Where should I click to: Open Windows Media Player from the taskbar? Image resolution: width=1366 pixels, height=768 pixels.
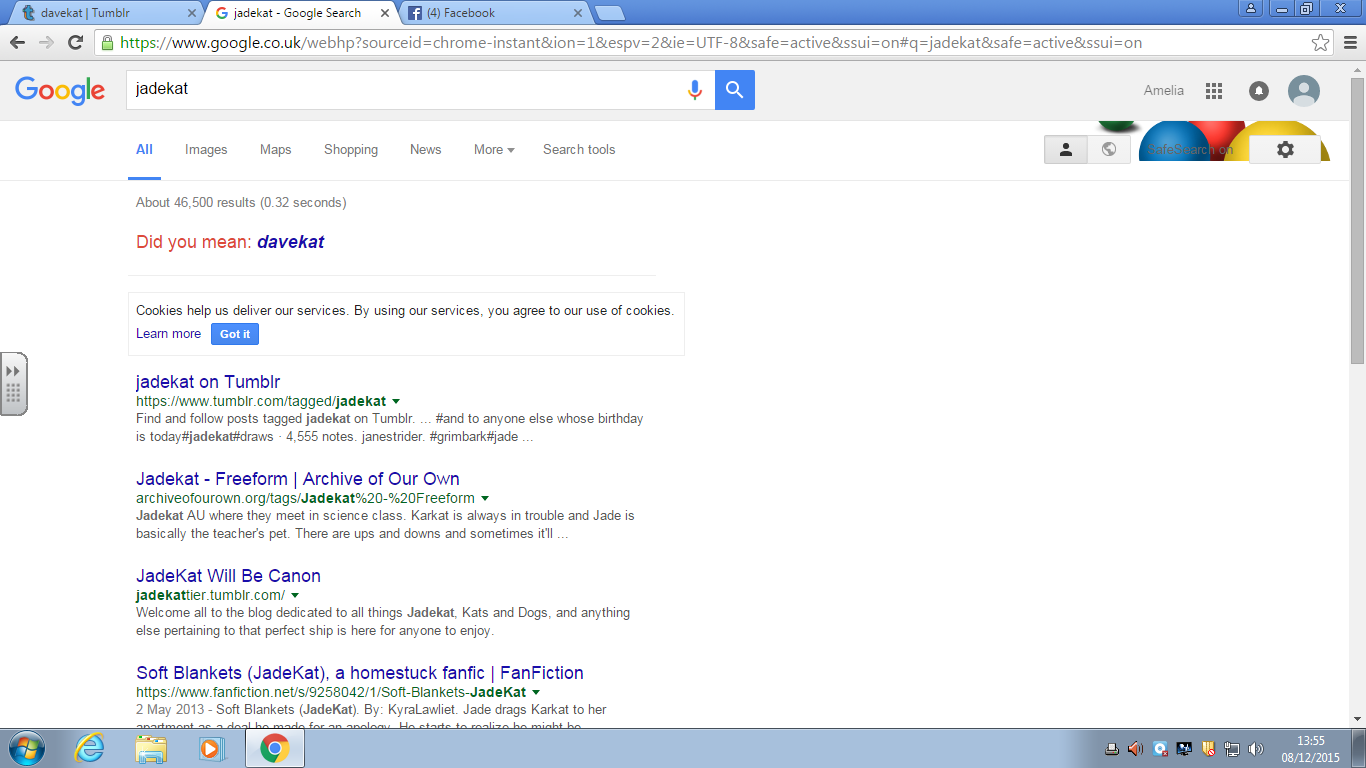[212, 748]
